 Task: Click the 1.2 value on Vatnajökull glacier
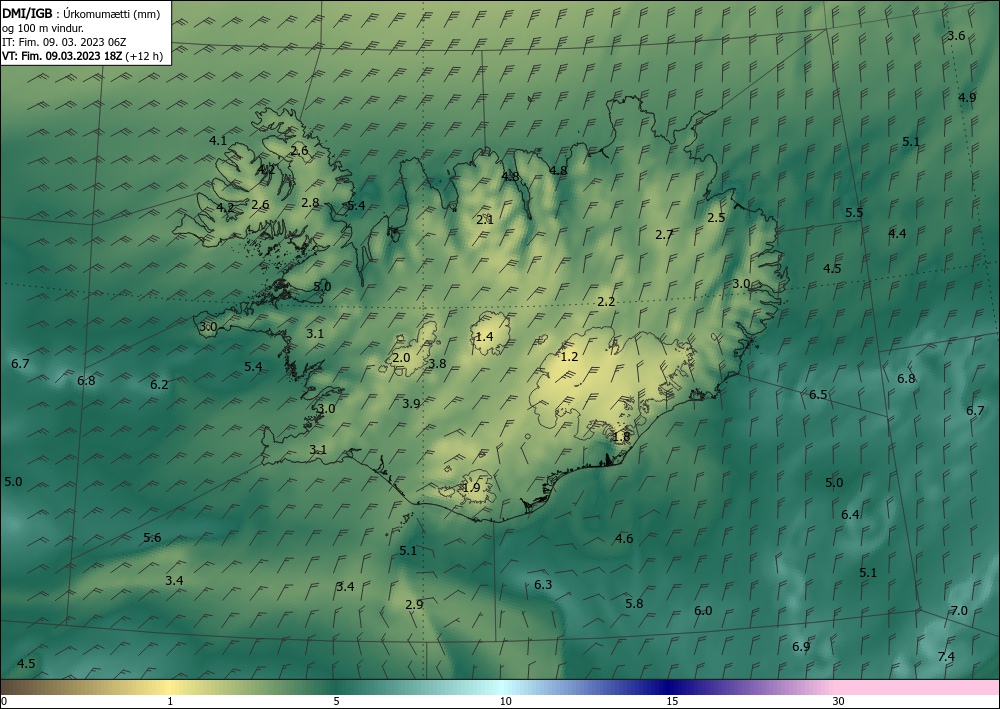point(569,356)
